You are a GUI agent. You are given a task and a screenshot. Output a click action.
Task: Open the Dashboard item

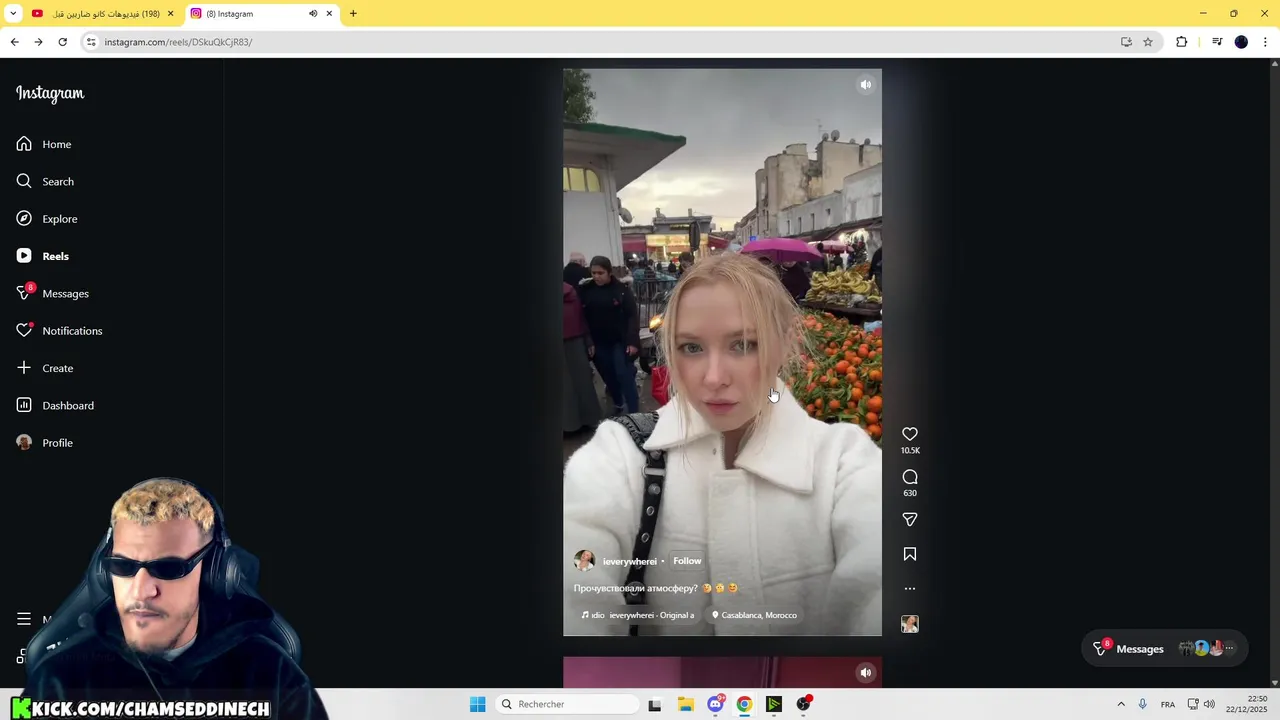click(x=55, y=405)
